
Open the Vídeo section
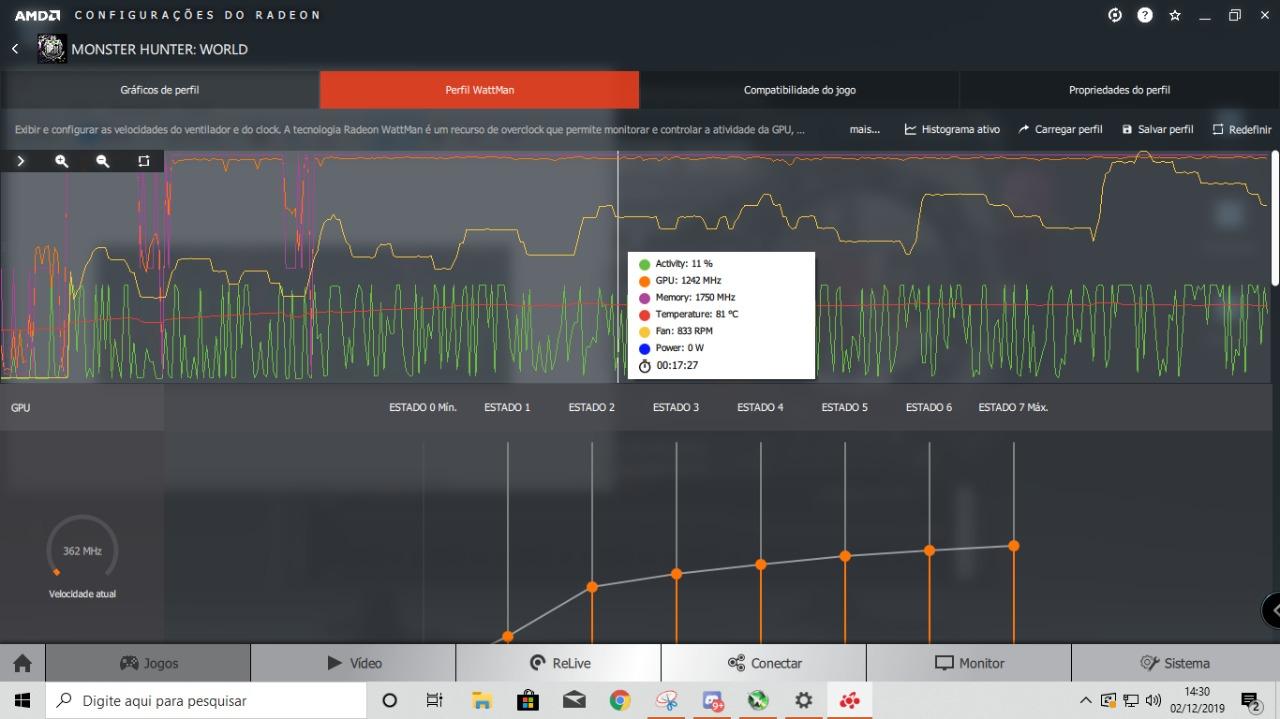353,663
